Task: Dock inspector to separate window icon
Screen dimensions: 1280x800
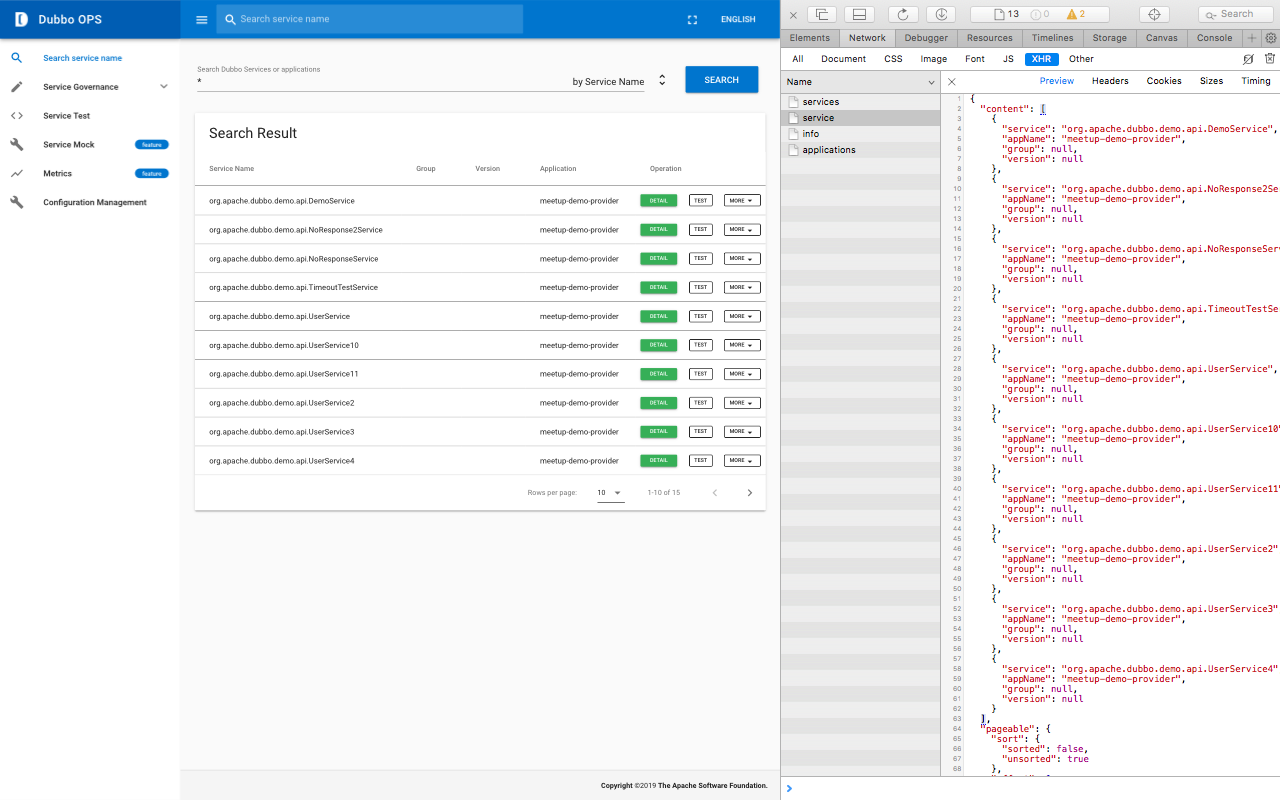Action: (x=822, y=14)
